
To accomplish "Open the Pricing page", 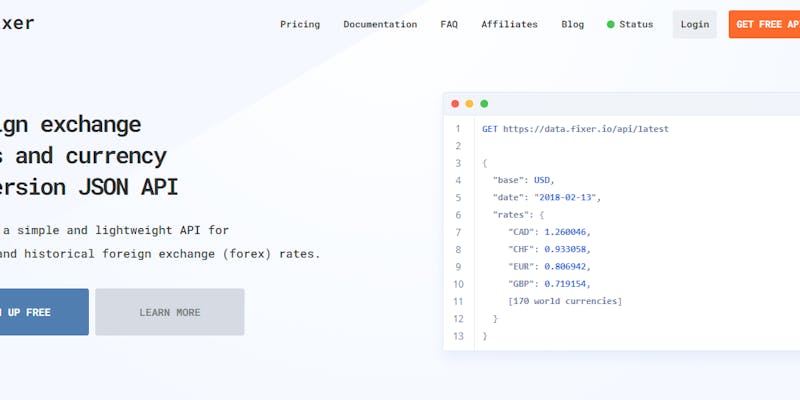I will (300, 24).
